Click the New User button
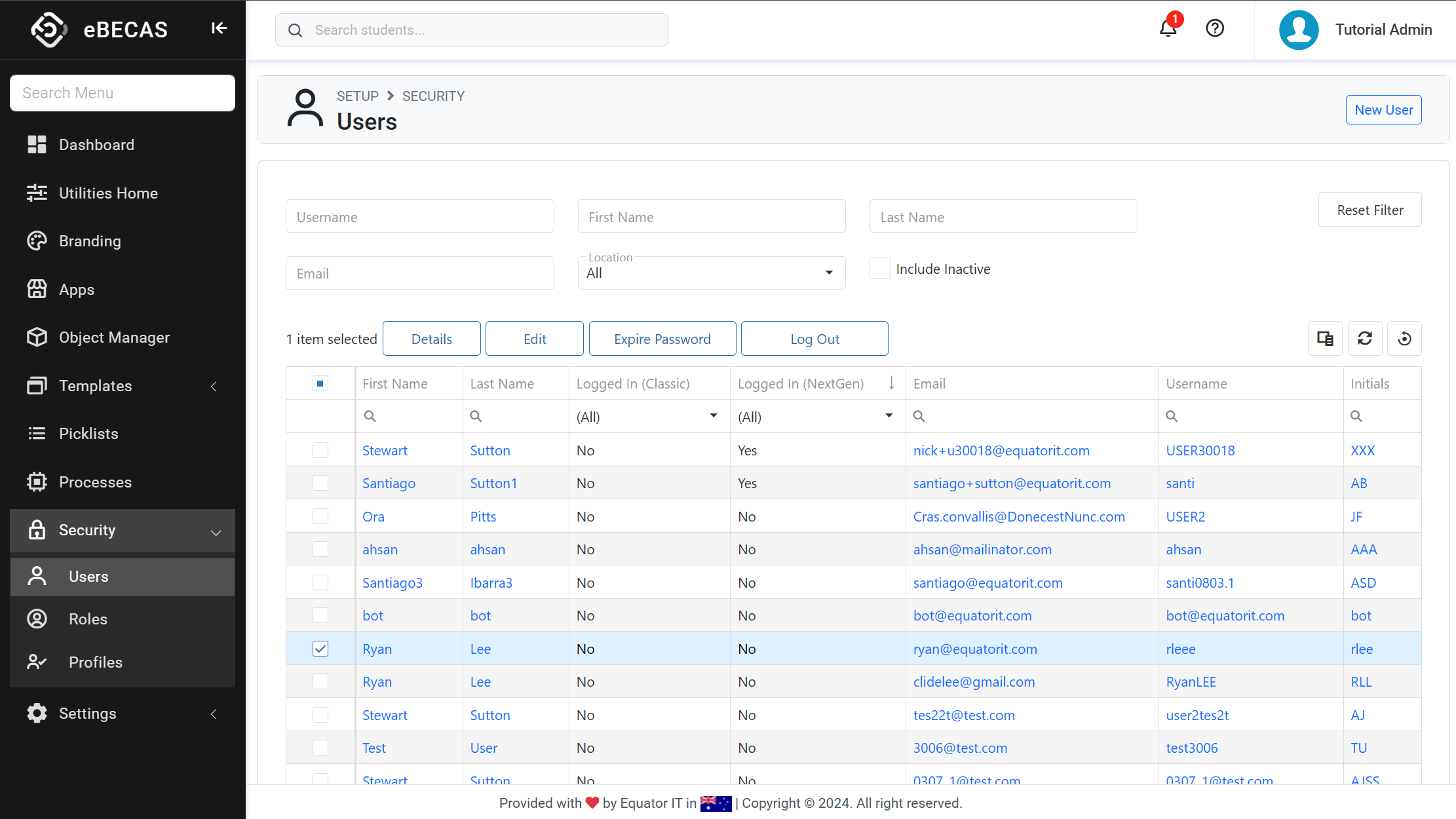This screenshot has width=1456, height=819. coord(1383,109)
